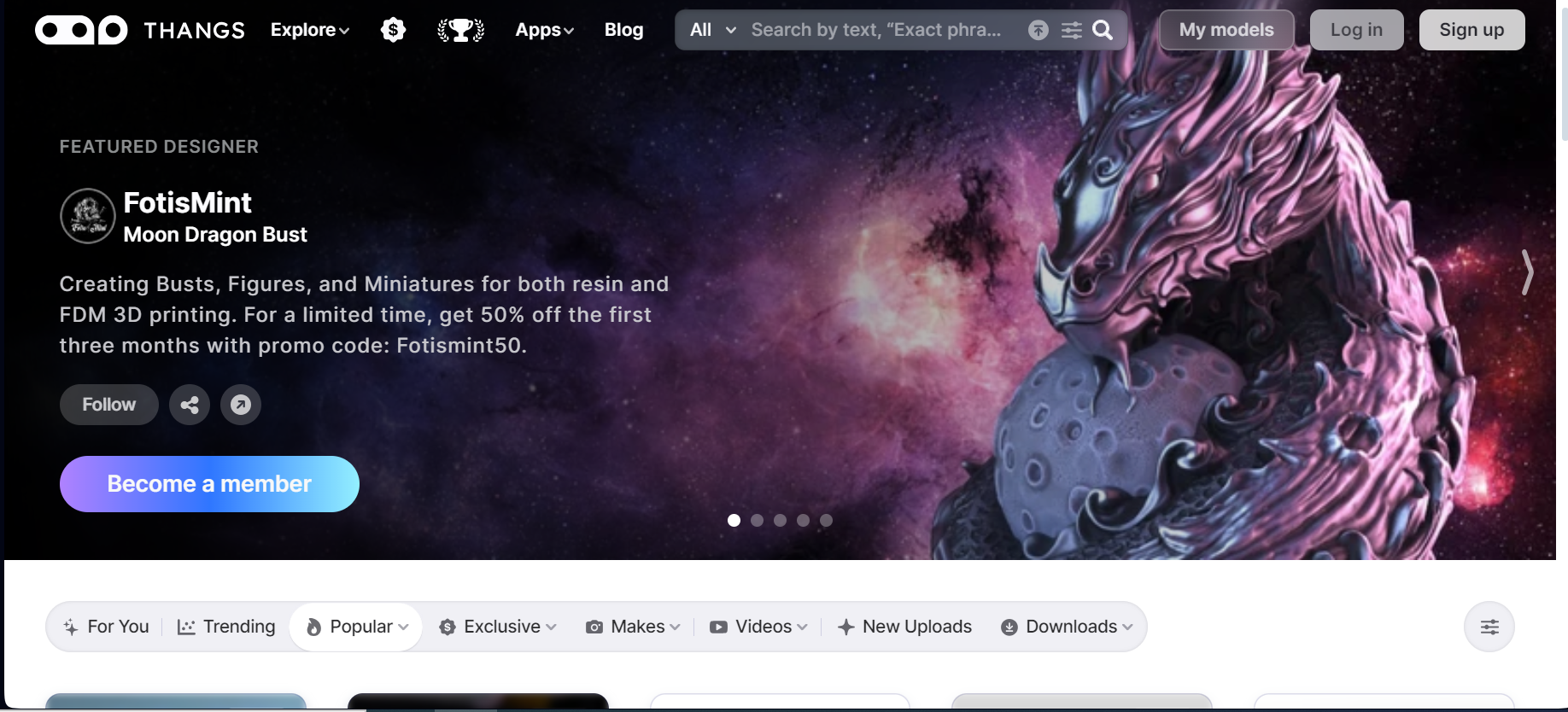
Task: Switch to the Trending tab
Action: pos(226,627)
